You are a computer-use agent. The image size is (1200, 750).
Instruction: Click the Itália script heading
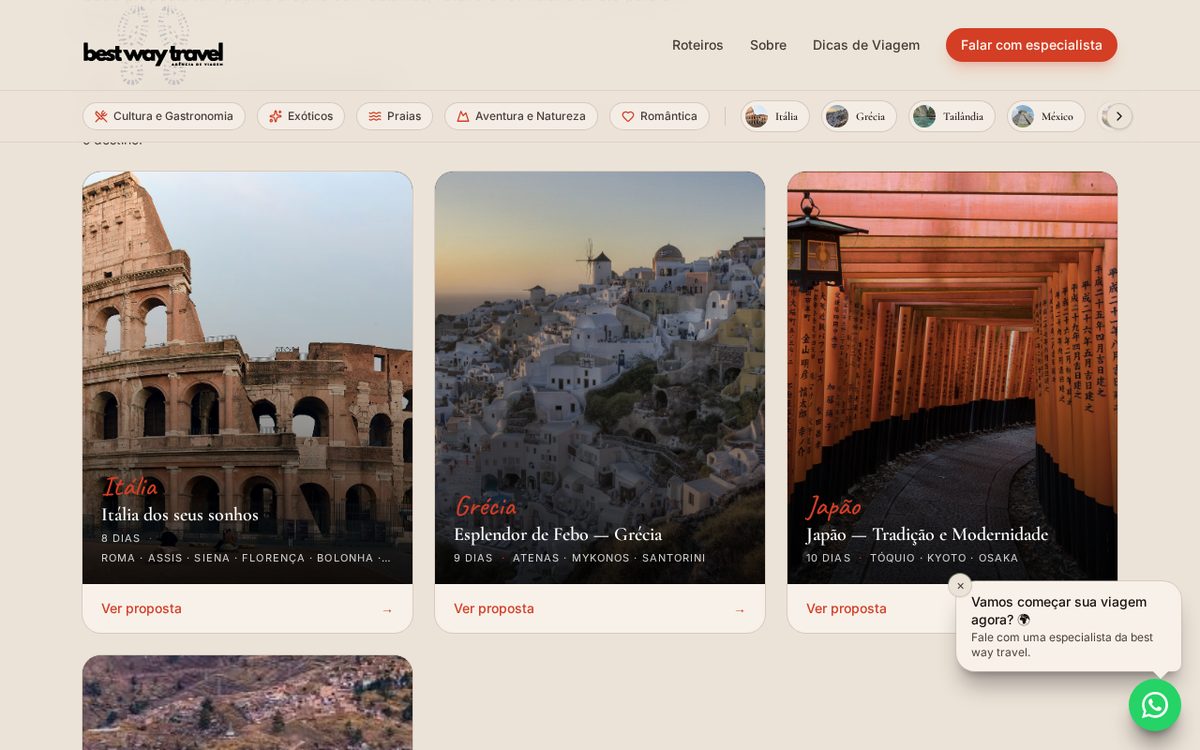pyautogui.click(x=130, y=487)
